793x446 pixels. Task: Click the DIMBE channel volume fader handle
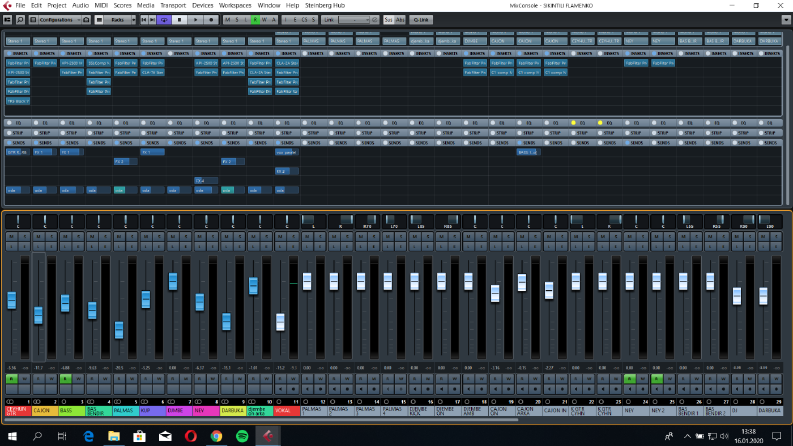(173, 282)
